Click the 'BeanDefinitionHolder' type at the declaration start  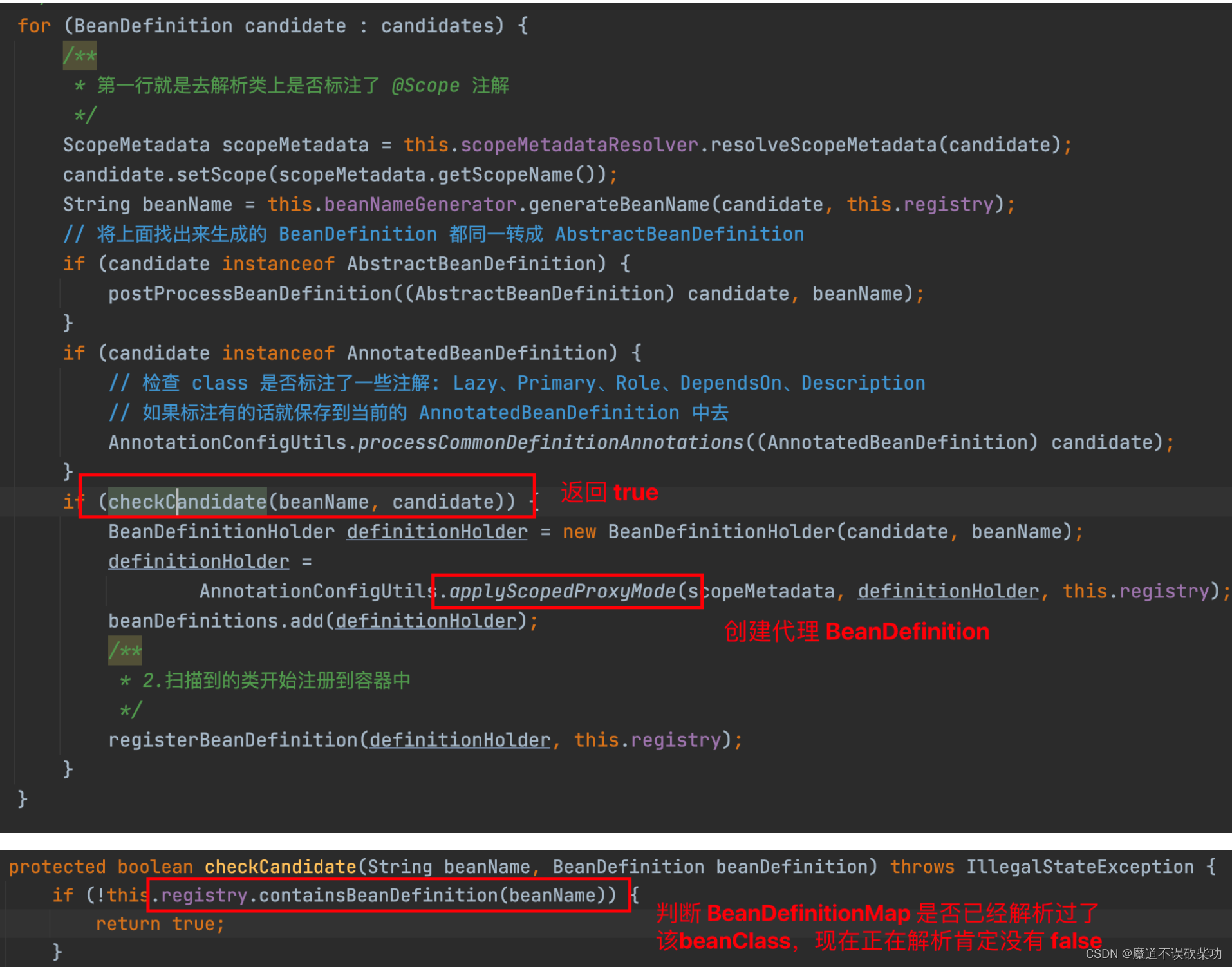coord(221,532)
